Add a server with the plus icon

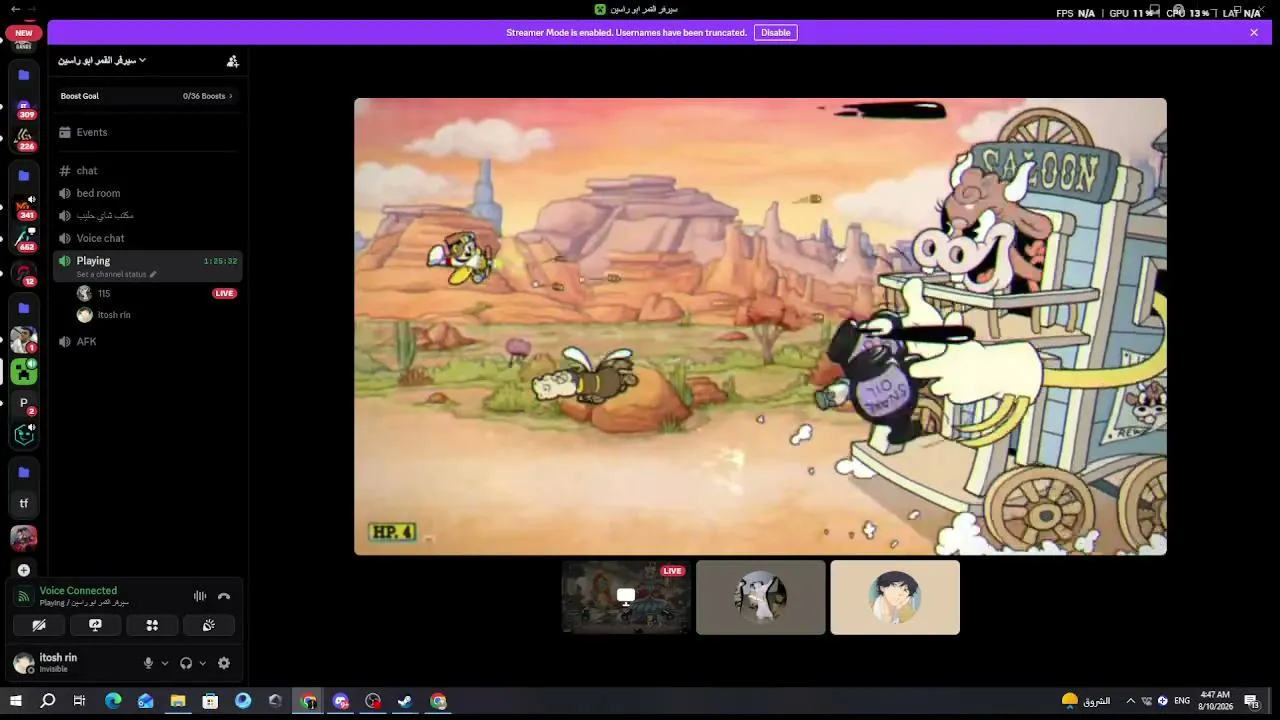24,571
